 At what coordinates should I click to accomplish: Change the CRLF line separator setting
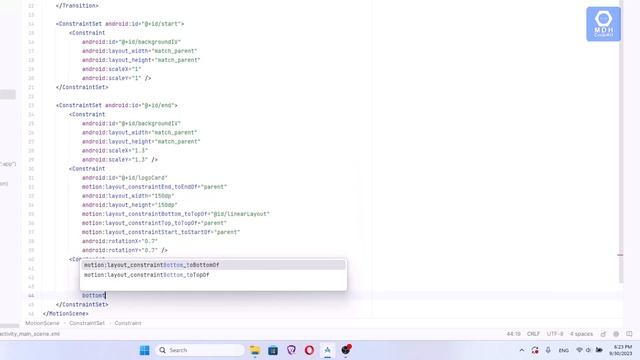[533, 333]
